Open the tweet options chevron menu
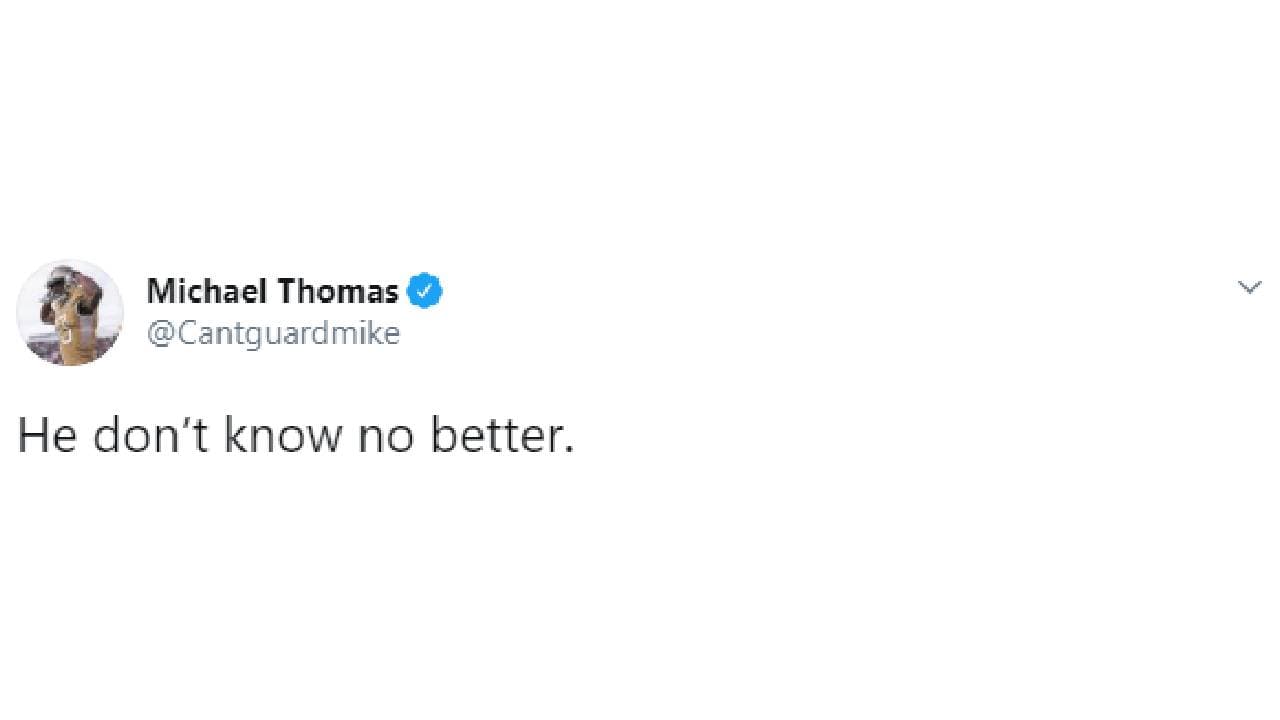The height and width of the screenshot is (720, 1280). click(x=1249, y=288)
